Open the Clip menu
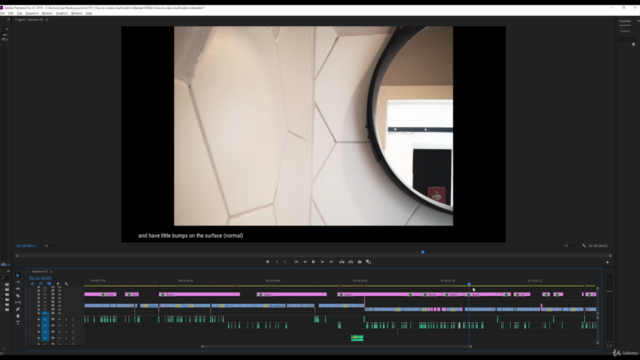This screenshot has height=360, width=640. pos(20,13)
